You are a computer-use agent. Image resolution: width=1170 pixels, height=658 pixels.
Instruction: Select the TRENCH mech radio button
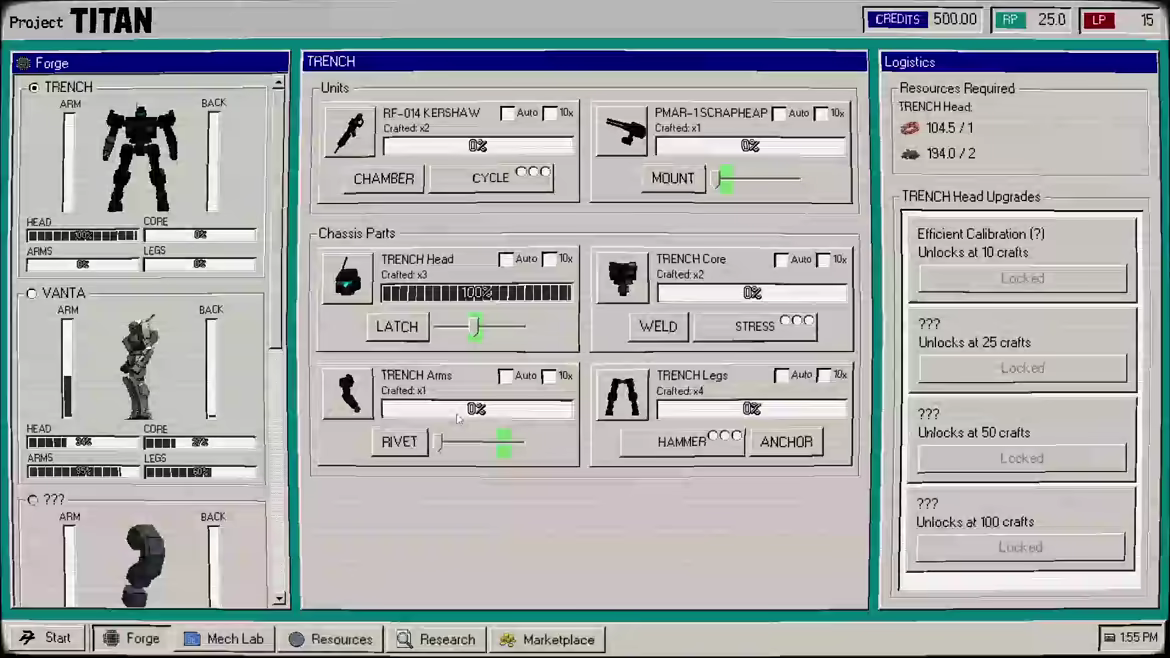click(34, 87)
